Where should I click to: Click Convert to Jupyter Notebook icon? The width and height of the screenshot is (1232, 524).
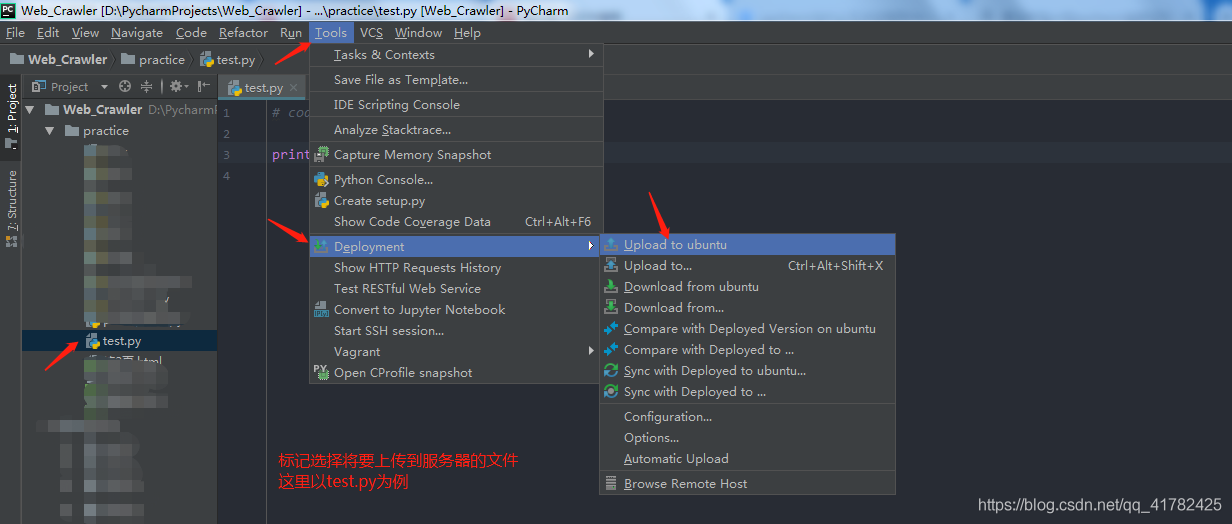point(321,310)
